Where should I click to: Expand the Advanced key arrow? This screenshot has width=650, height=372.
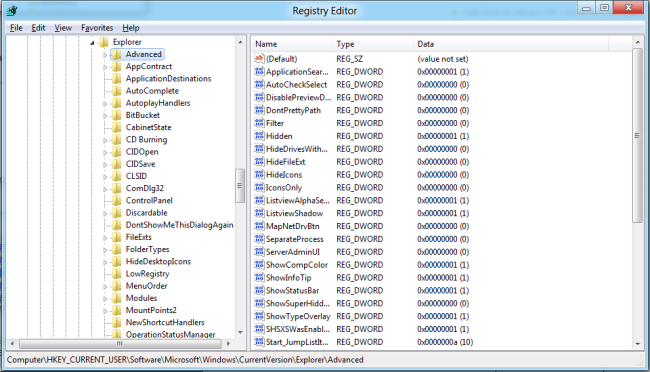(x=105, y=55)
